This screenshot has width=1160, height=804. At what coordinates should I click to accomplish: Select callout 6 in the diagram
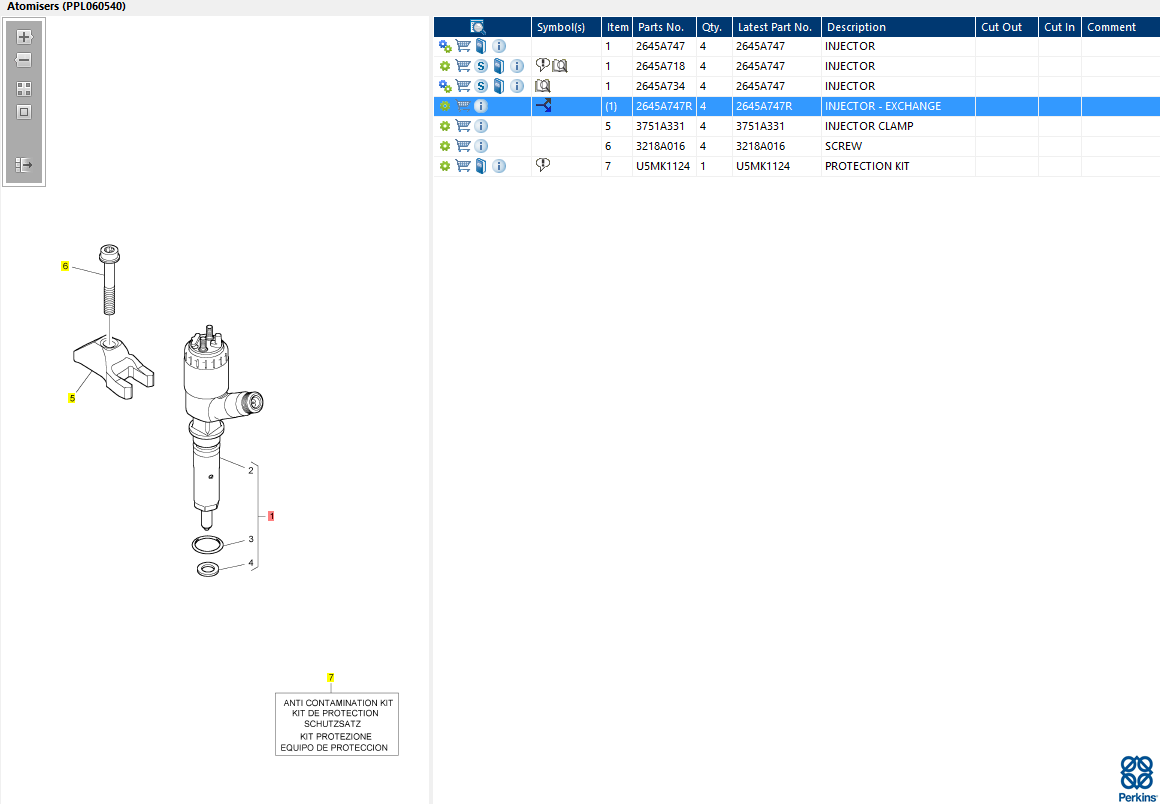point(65,266)
